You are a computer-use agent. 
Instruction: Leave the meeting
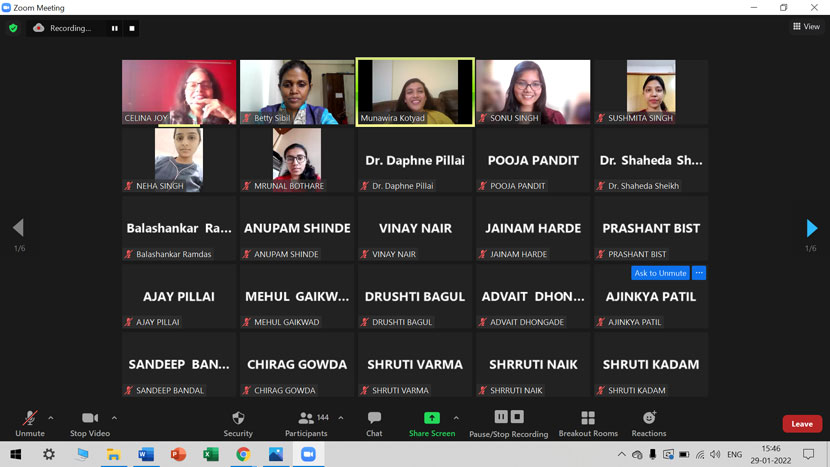click(802, 424)
